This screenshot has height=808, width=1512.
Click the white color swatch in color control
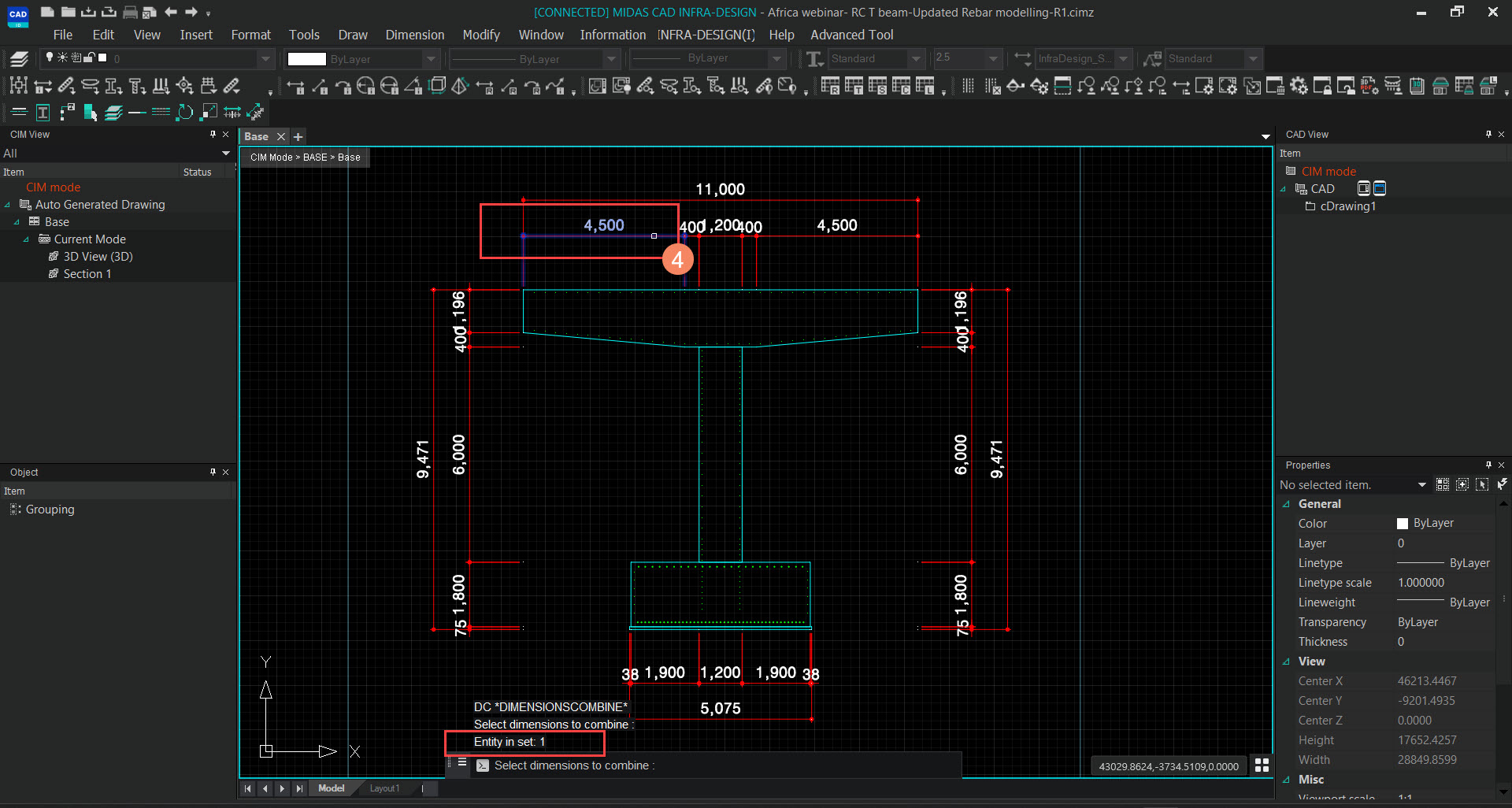(x=307, y=59)
